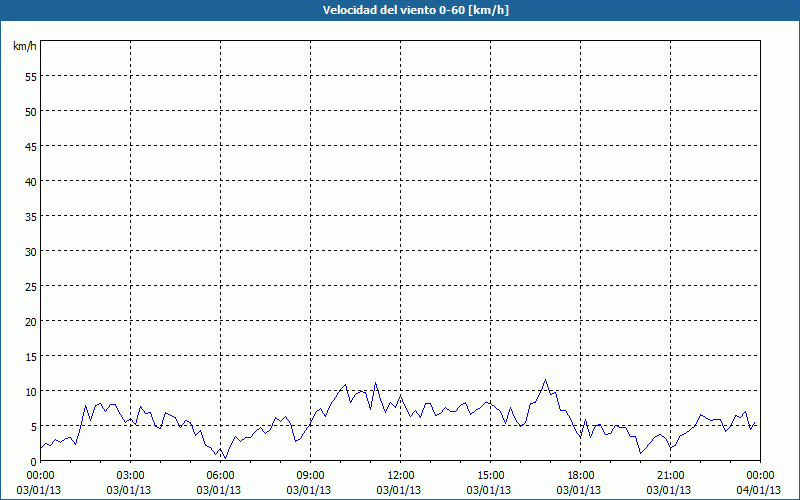Viewport: 800px width, 500px height.
Task: Click the 03:00 time label on the x-axis
Action: click(130, 476)
